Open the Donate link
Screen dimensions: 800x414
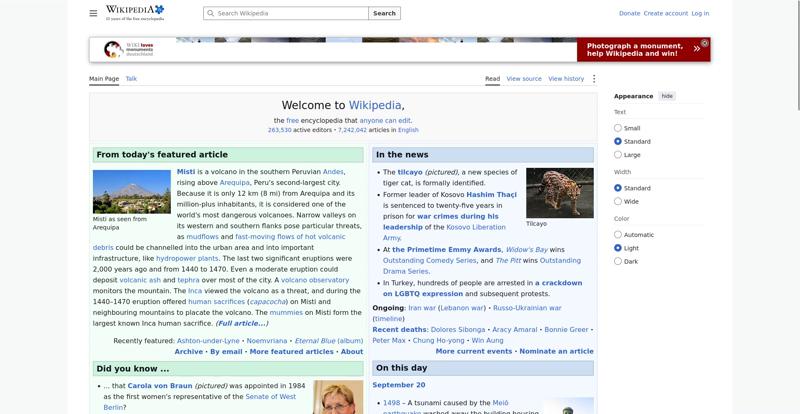(630, 13)
